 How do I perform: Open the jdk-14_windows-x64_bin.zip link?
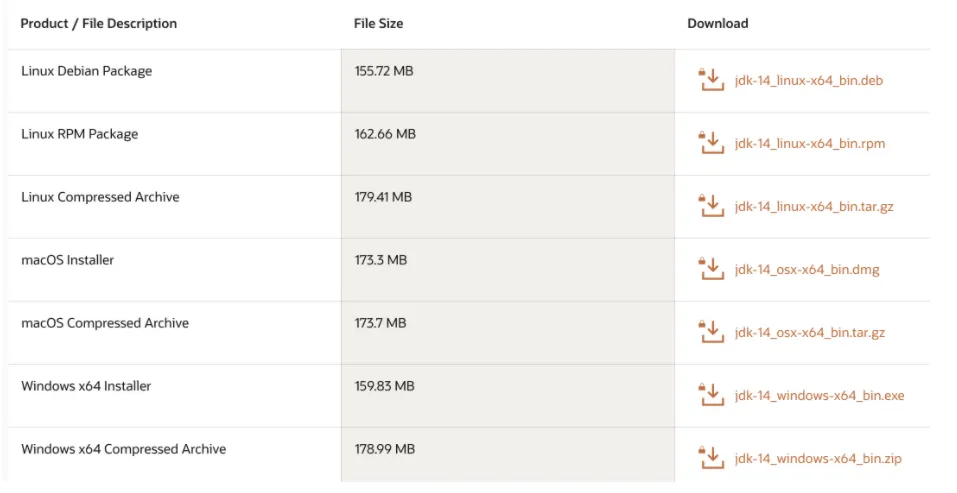[x=817, y=459]
